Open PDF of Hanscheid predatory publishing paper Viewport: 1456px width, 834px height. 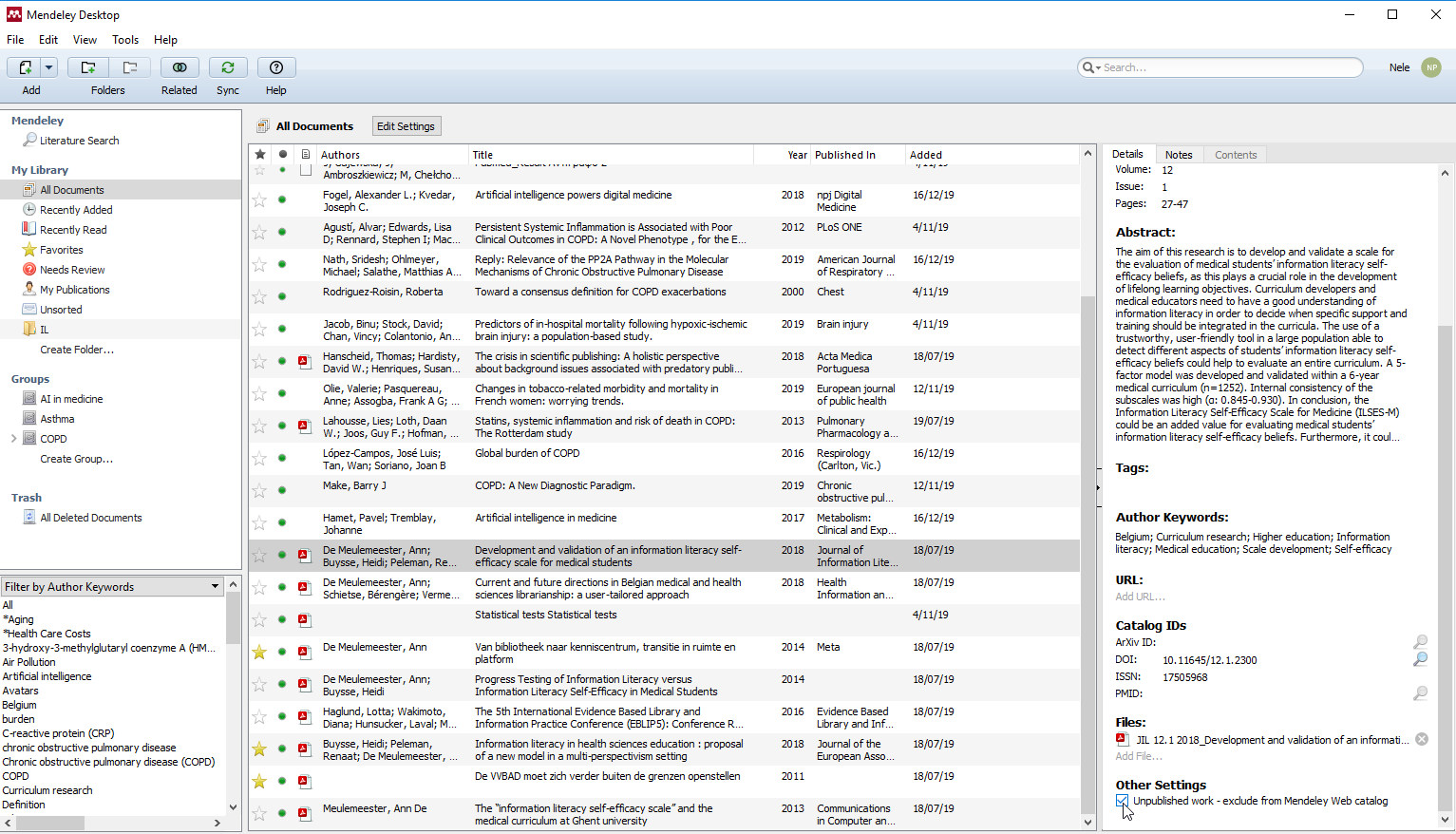(304, 361)
